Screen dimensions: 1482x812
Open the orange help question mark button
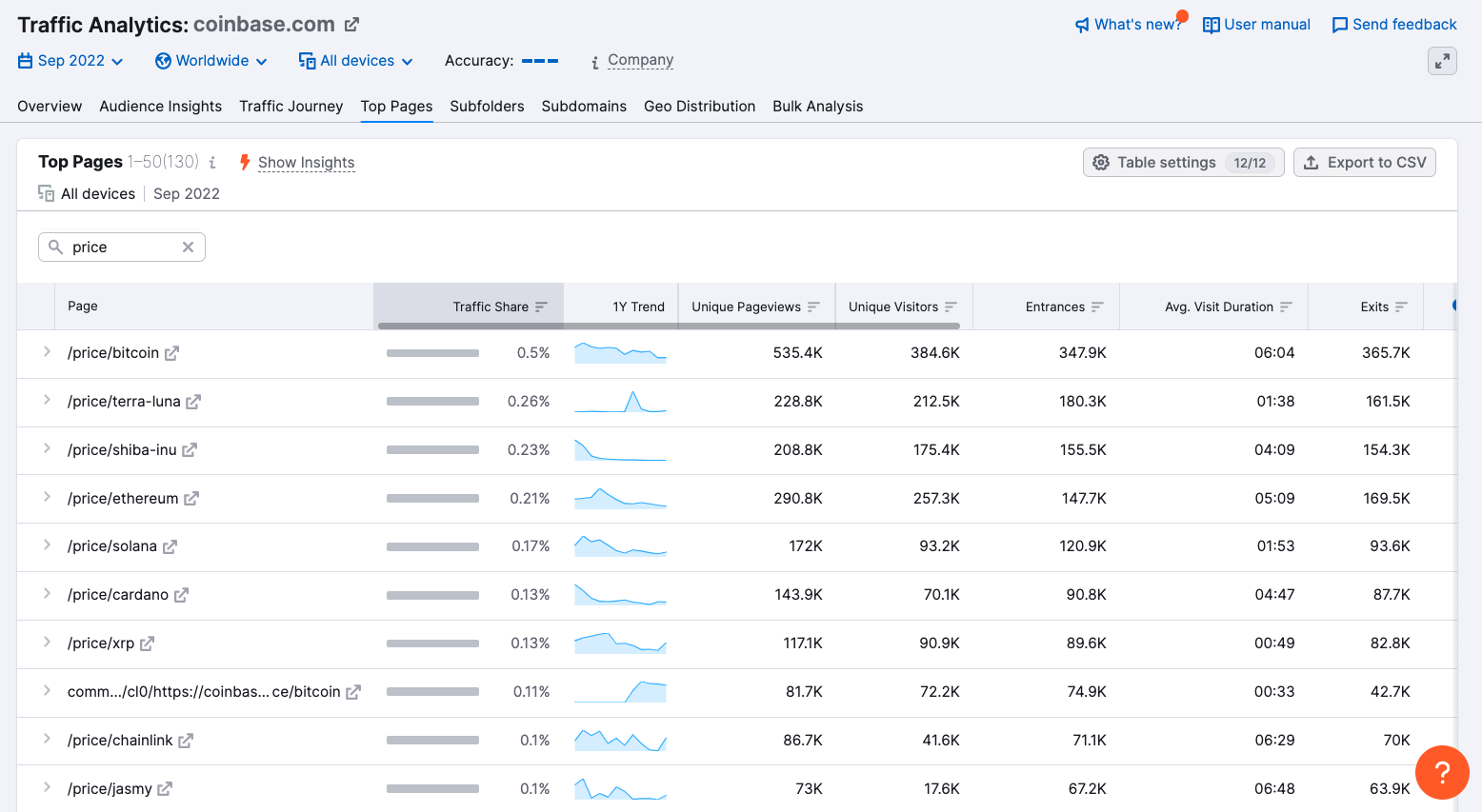tap(1442, 772)
